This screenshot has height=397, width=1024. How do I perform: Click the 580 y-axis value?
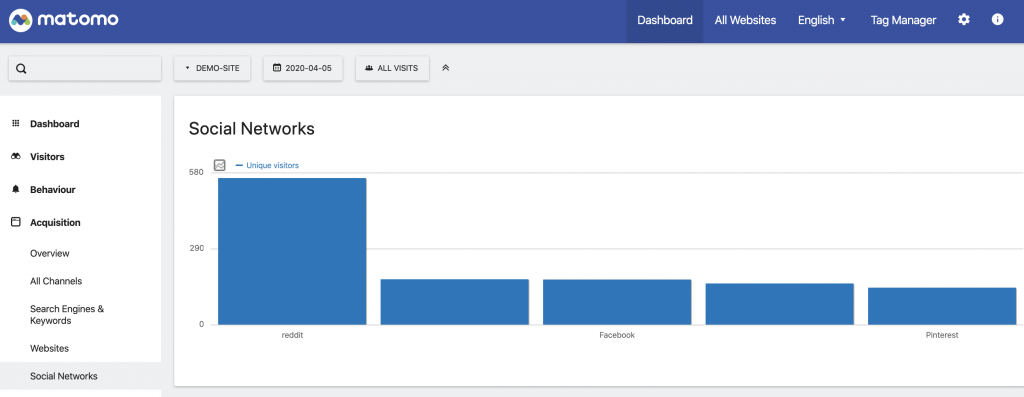click(196, 172)
